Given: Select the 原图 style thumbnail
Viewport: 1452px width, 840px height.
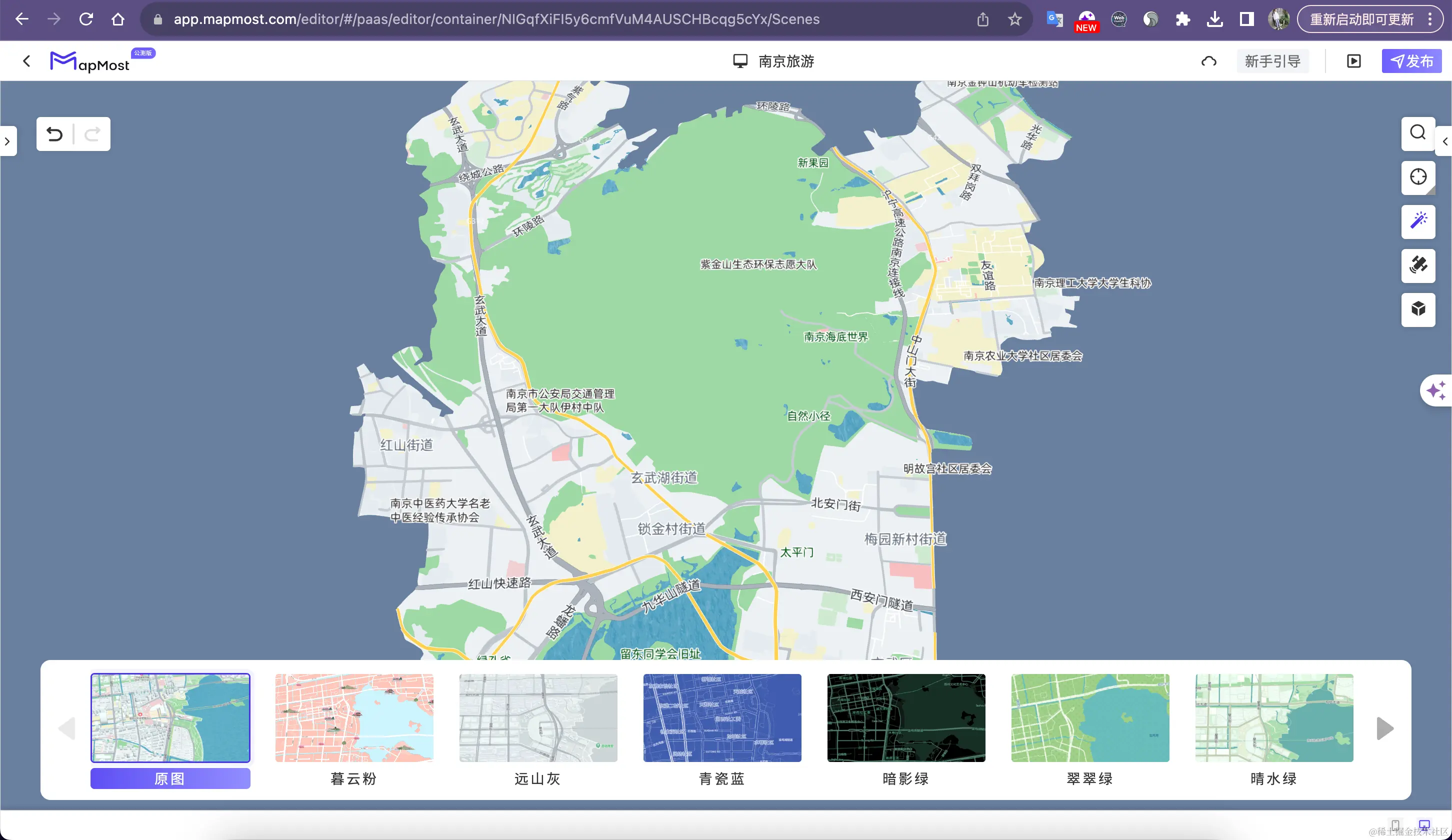Looking at the screenshot, I should pyautogui.click(x=170, y=718).
